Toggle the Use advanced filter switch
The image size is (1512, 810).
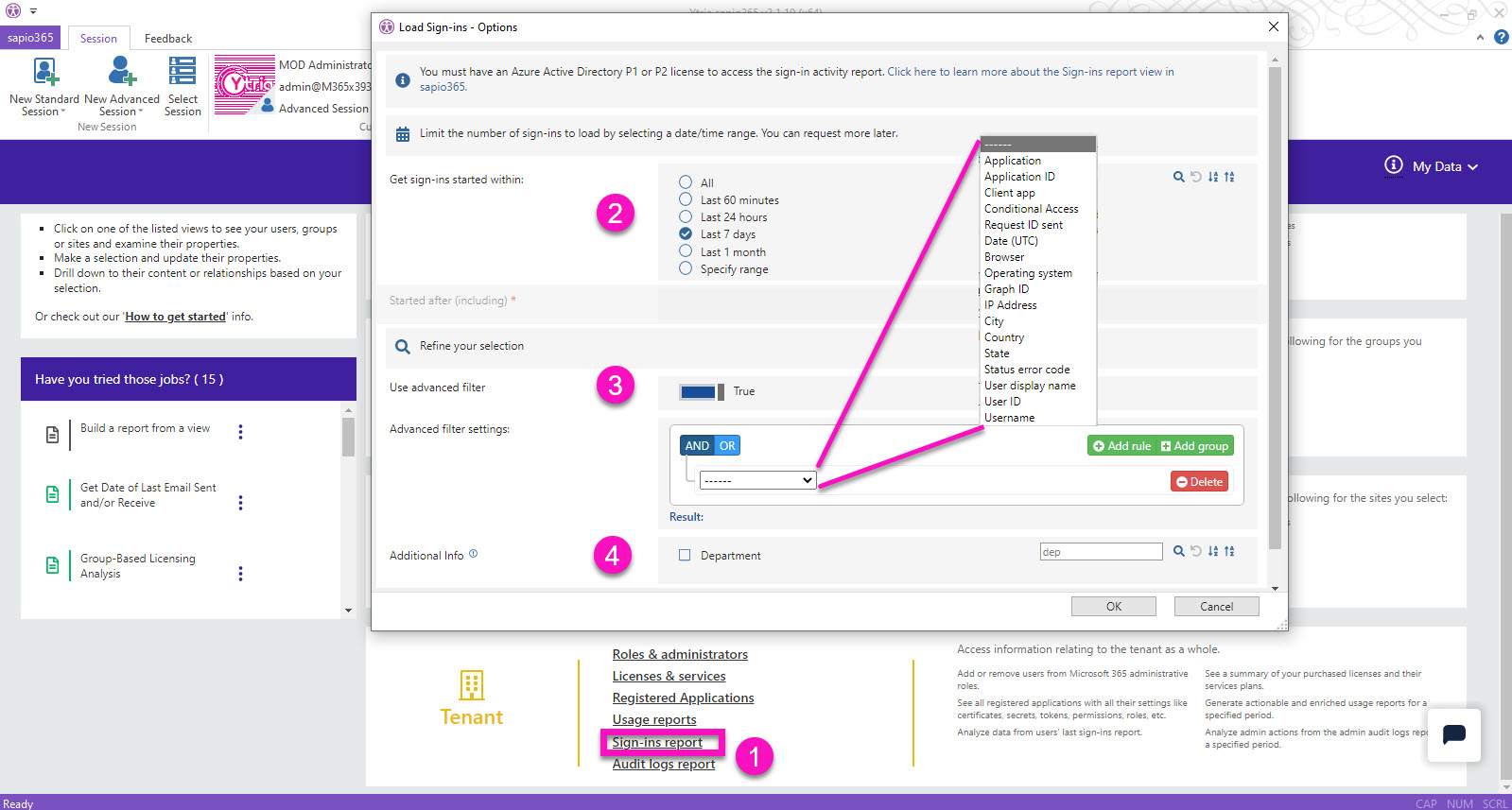click(x=702, y=391)
